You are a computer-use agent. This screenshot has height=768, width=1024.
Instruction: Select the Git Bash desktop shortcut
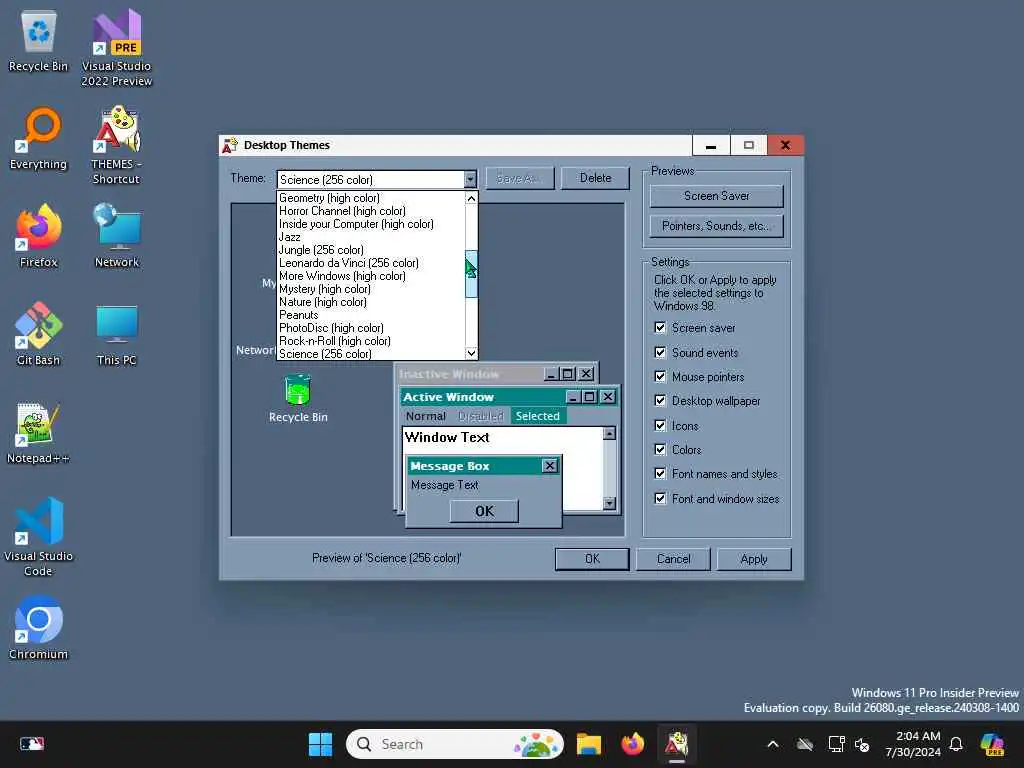[39, 334]
